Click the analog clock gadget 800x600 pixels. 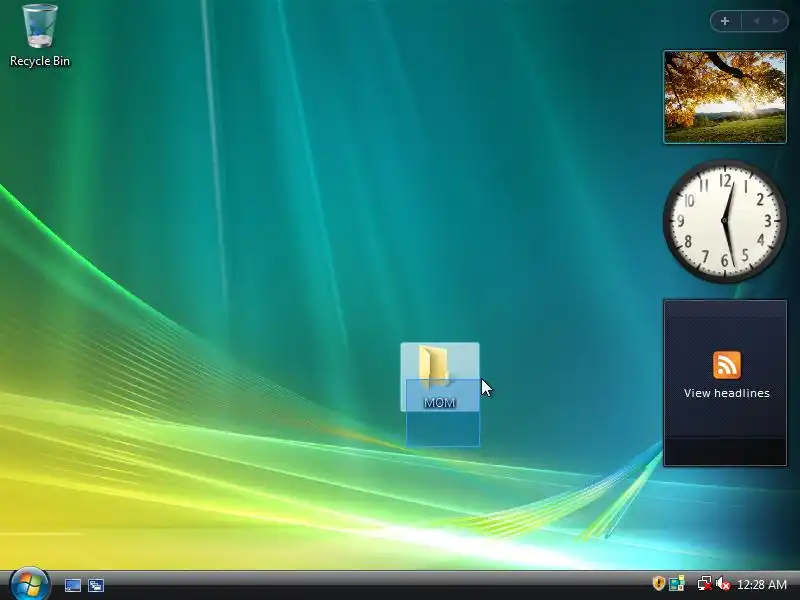[x=724, y=221]
